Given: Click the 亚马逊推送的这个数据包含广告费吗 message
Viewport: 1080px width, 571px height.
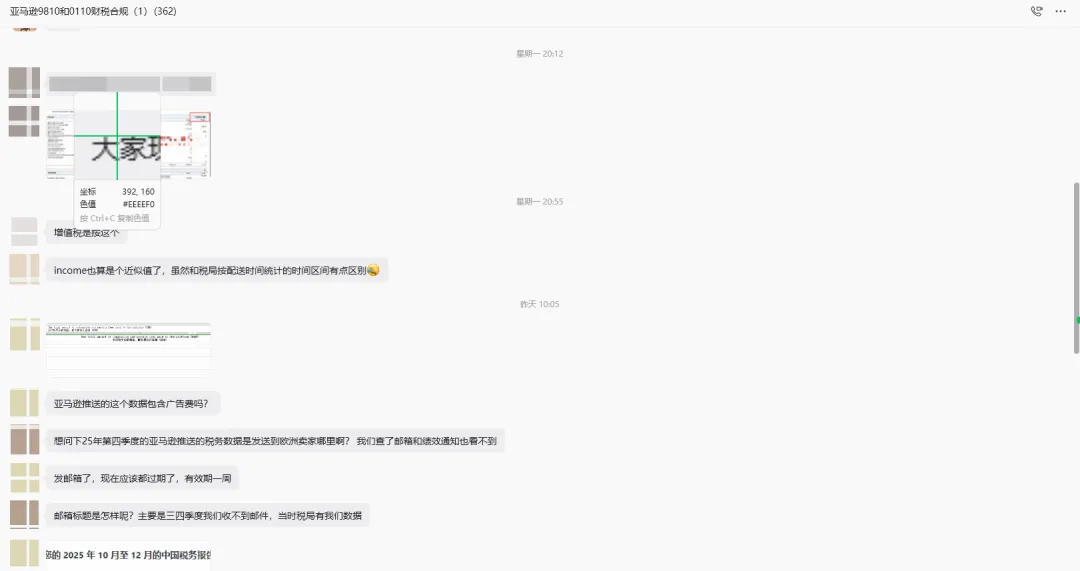Looking at the screenshot, I should [133, 404].
